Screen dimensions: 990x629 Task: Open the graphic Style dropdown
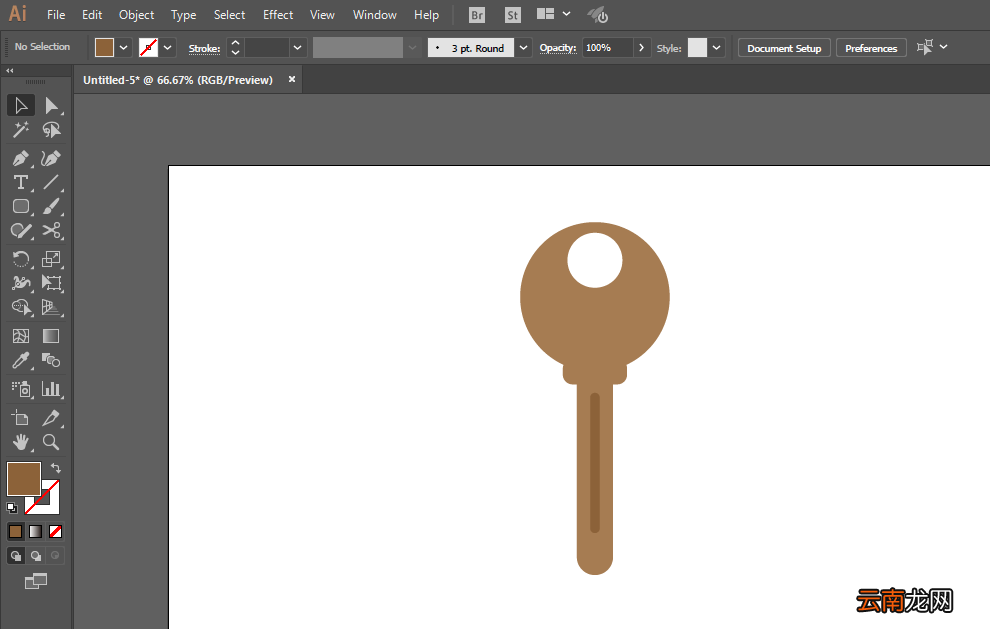tap(717, 48)
